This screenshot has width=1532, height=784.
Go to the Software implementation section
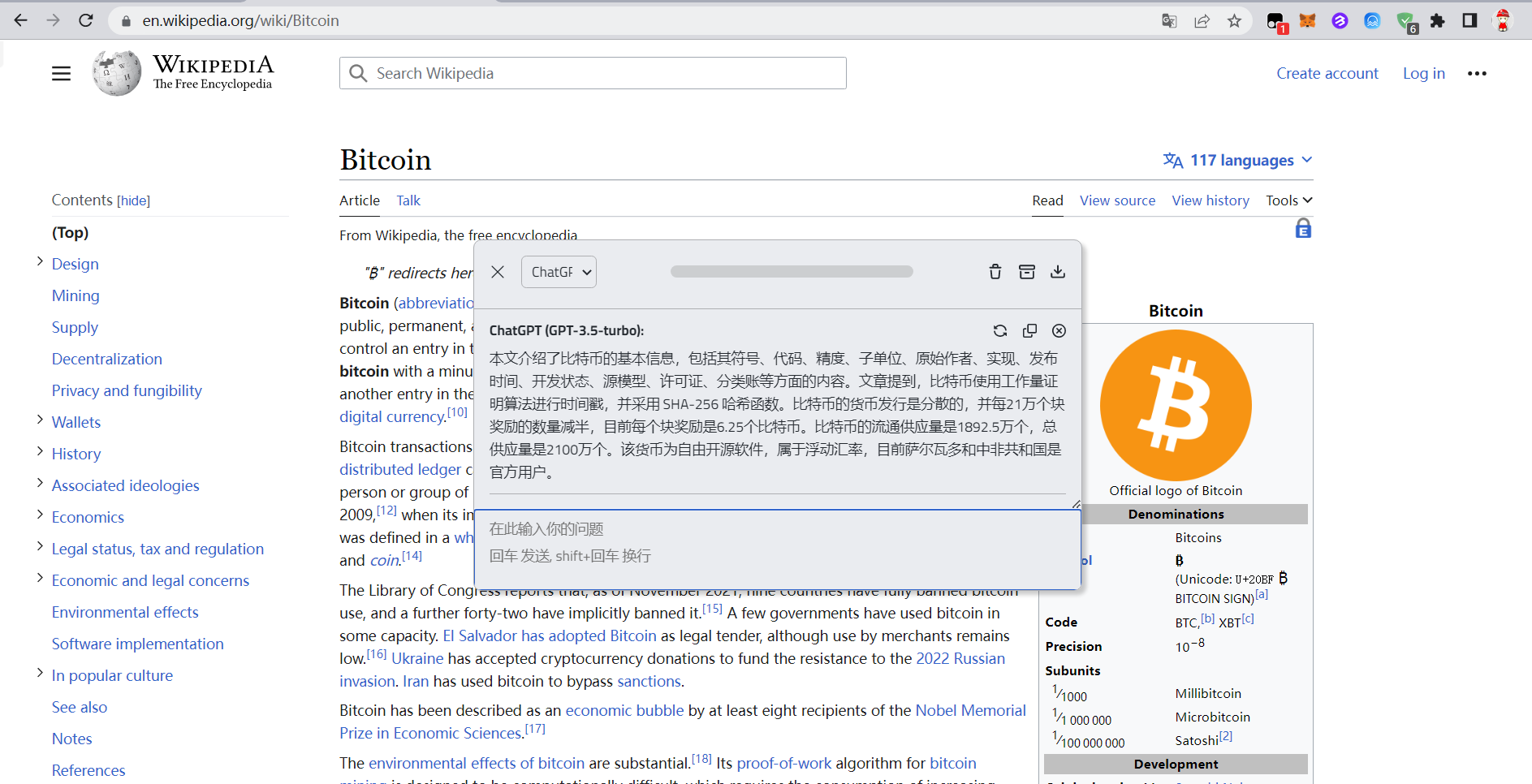(x=138, y=644)
